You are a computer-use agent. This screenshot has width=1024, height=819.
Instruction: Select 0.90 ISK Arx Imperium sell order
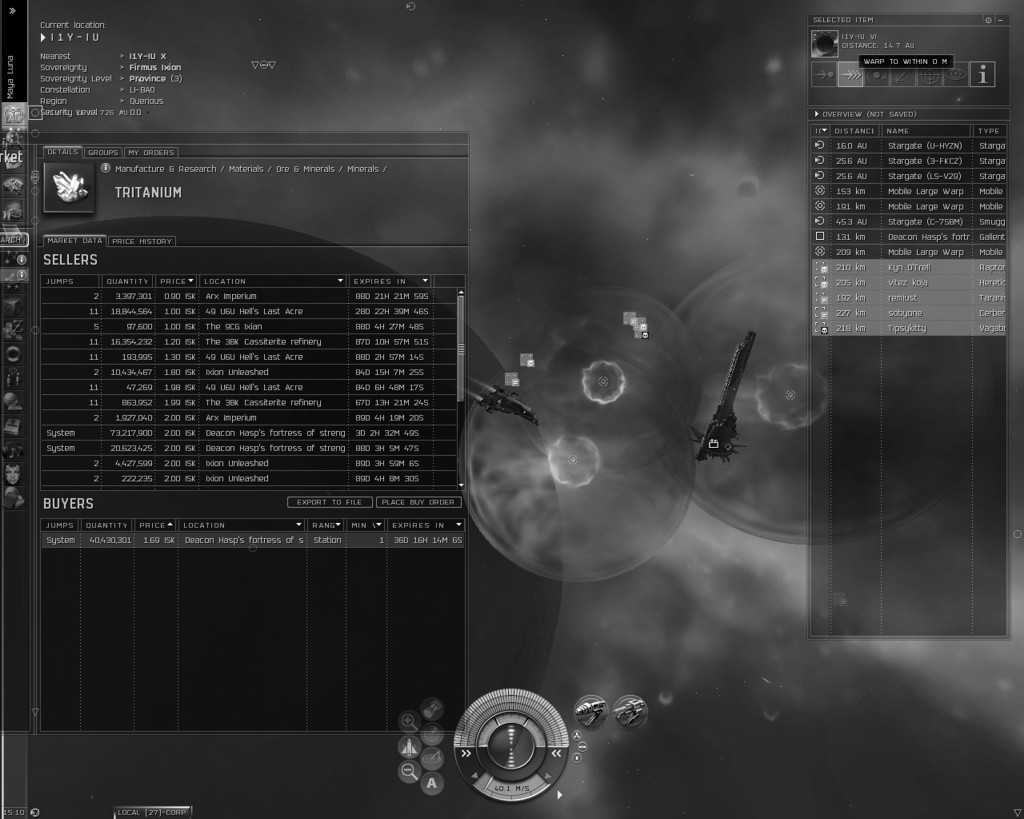pyautogui.click(x=249, y=296)
